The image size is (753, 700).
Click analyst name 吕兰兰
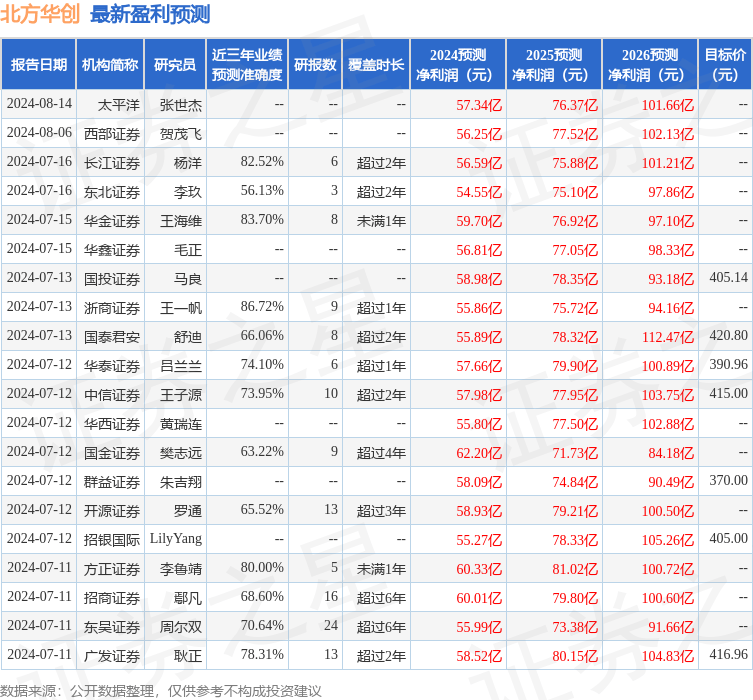(x=181, y=366)
